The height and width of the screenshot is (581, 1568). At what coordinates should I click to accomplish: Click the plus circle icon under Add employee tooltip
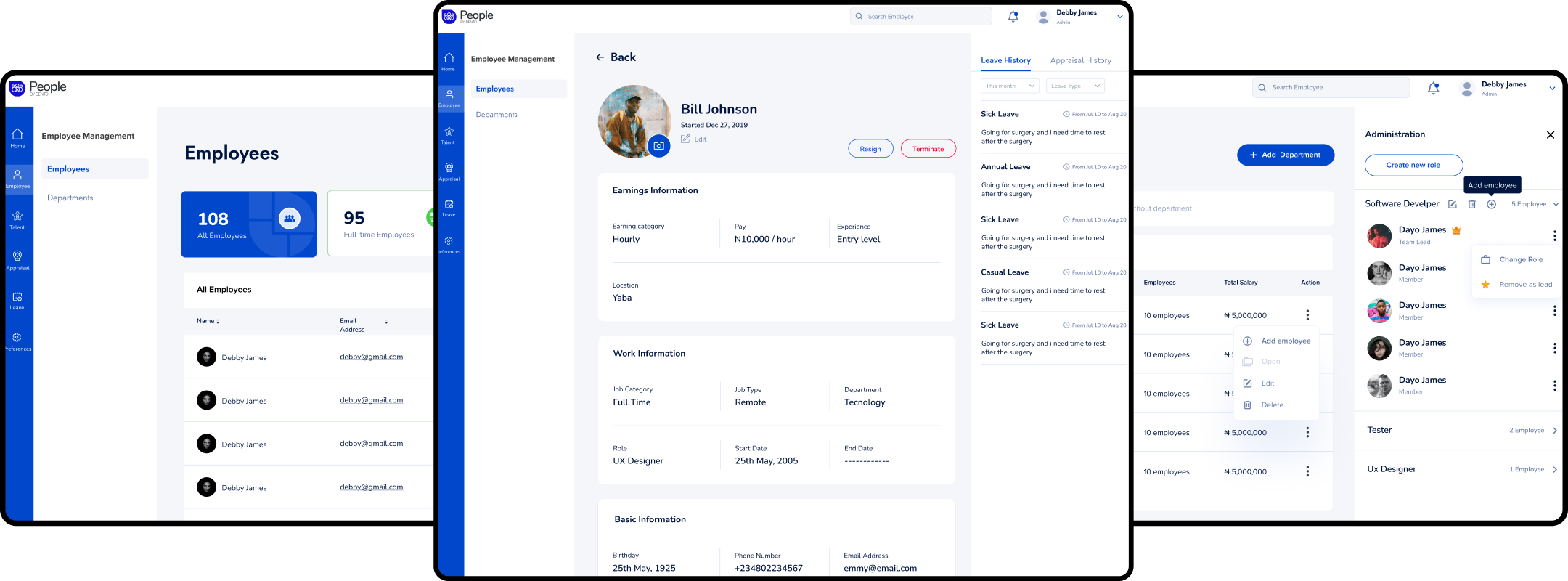click(1491, 204)
